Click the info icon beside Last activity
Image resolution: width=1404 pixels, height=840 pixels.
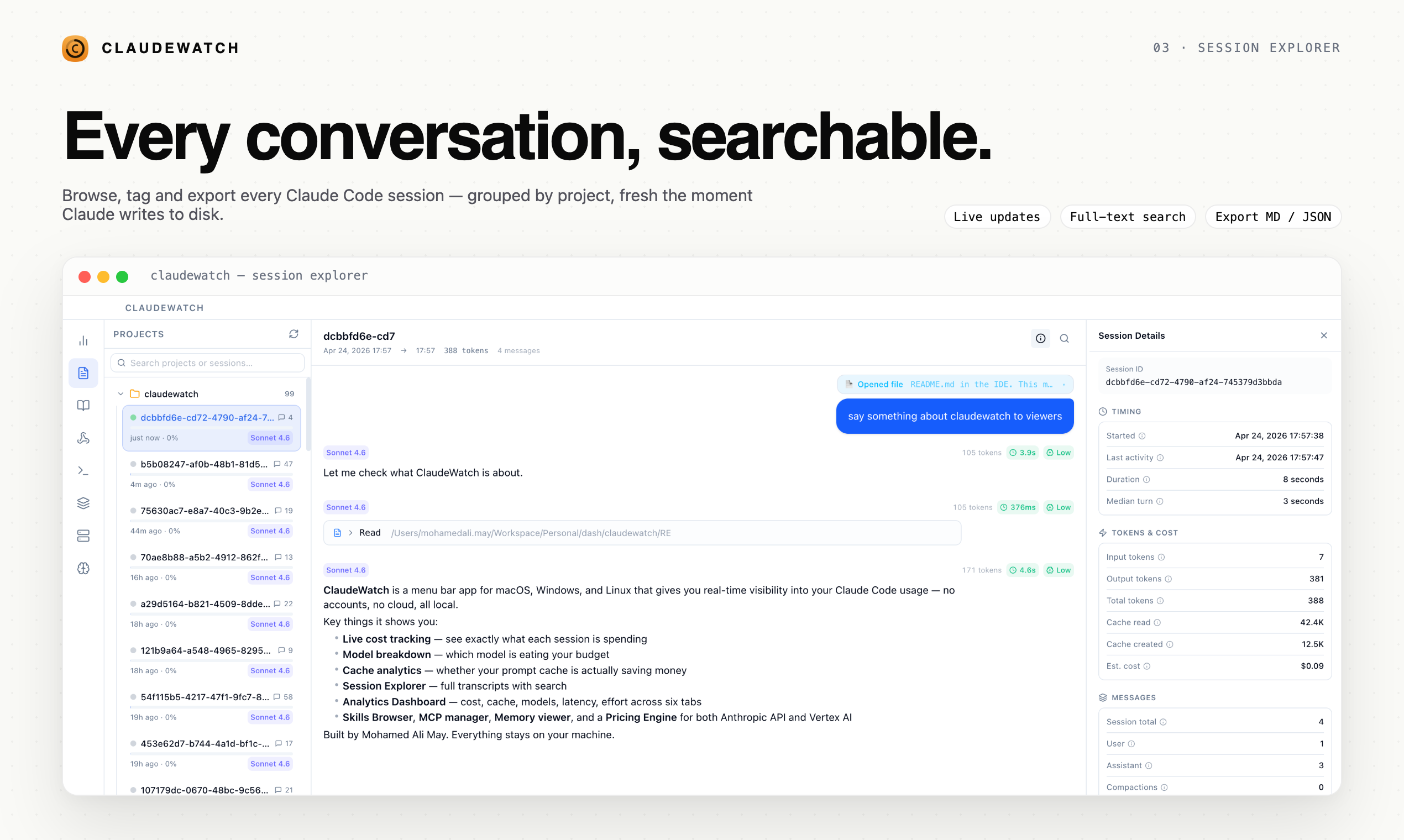(x=1160, y=458)
